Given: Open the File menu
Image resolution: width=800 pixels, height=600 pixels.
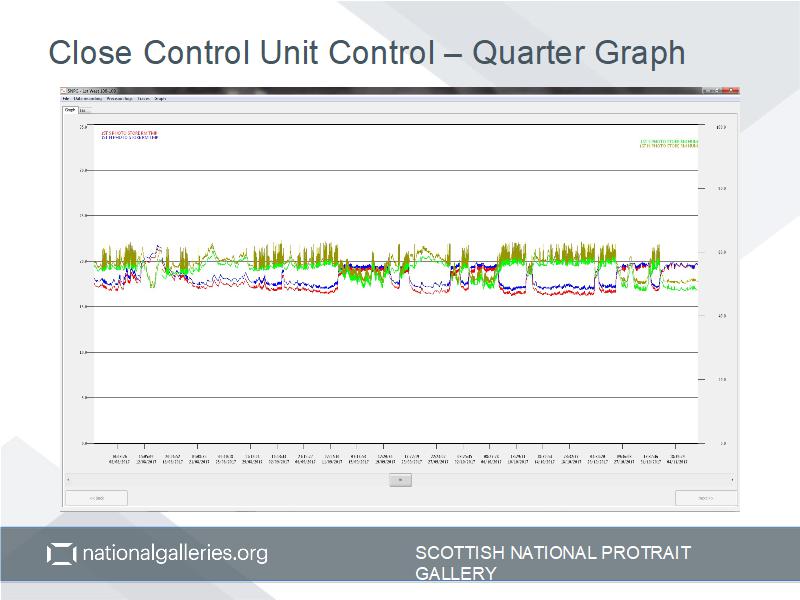Looking at the screenshot, I should point(66,99).
